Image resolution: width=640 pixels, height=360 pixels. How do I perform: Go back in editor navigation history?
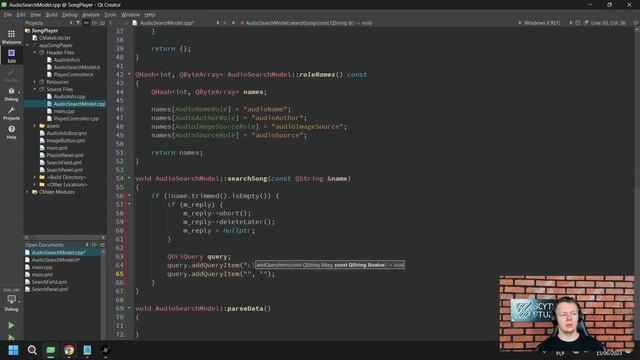pyautogui.click(x=111, y=23)
